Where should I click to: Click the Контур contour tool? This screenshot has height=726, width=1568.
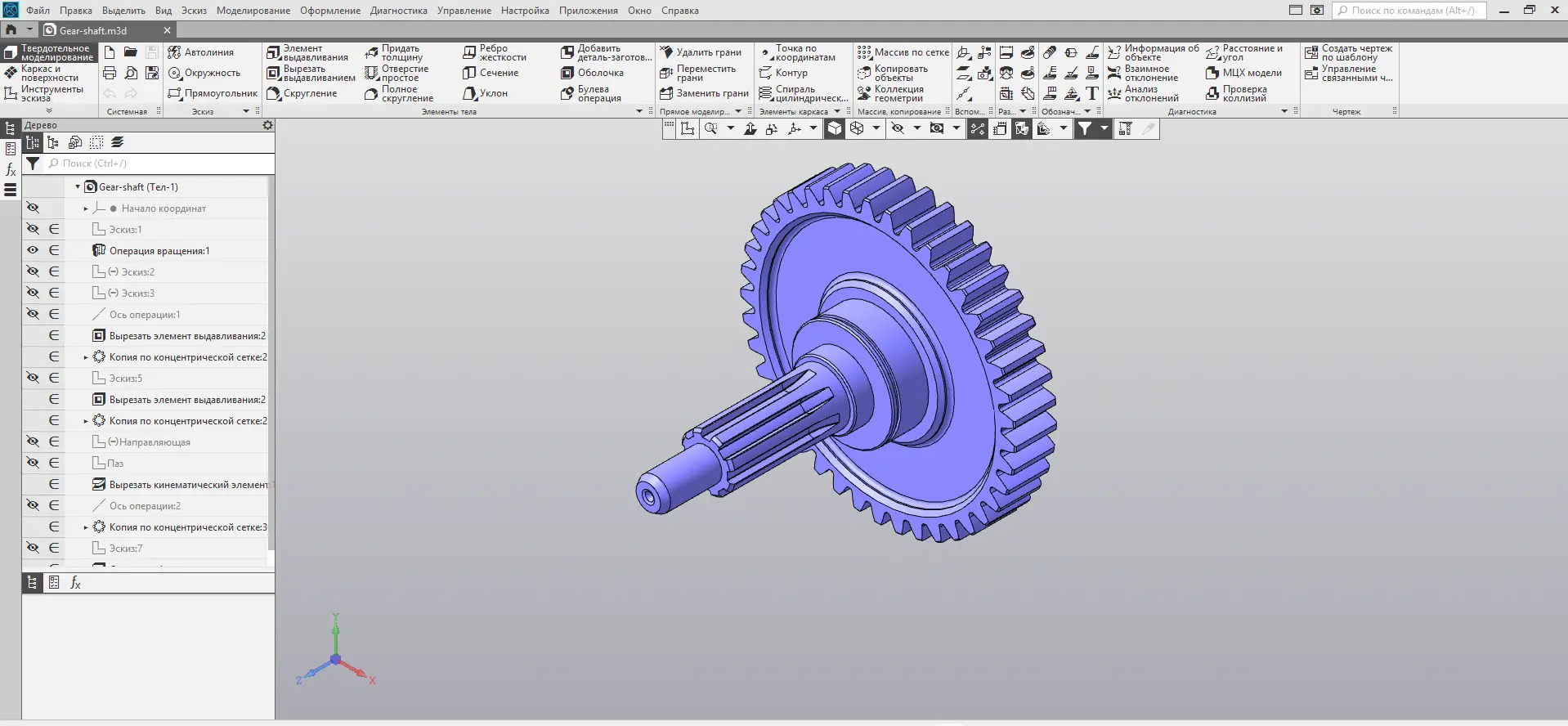[783, 73]
